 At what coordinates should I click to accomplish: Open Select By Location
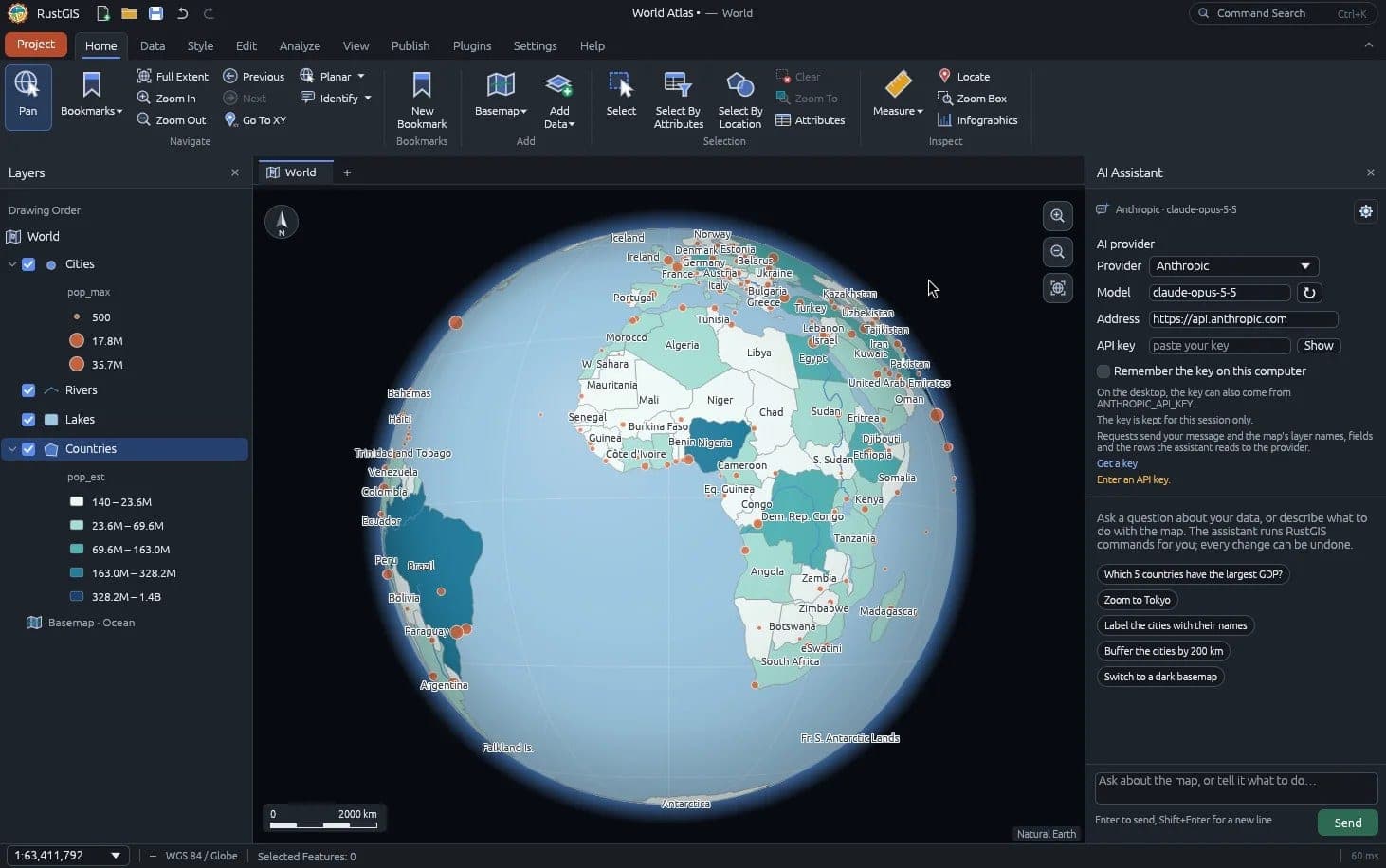[x=740, y=99]
